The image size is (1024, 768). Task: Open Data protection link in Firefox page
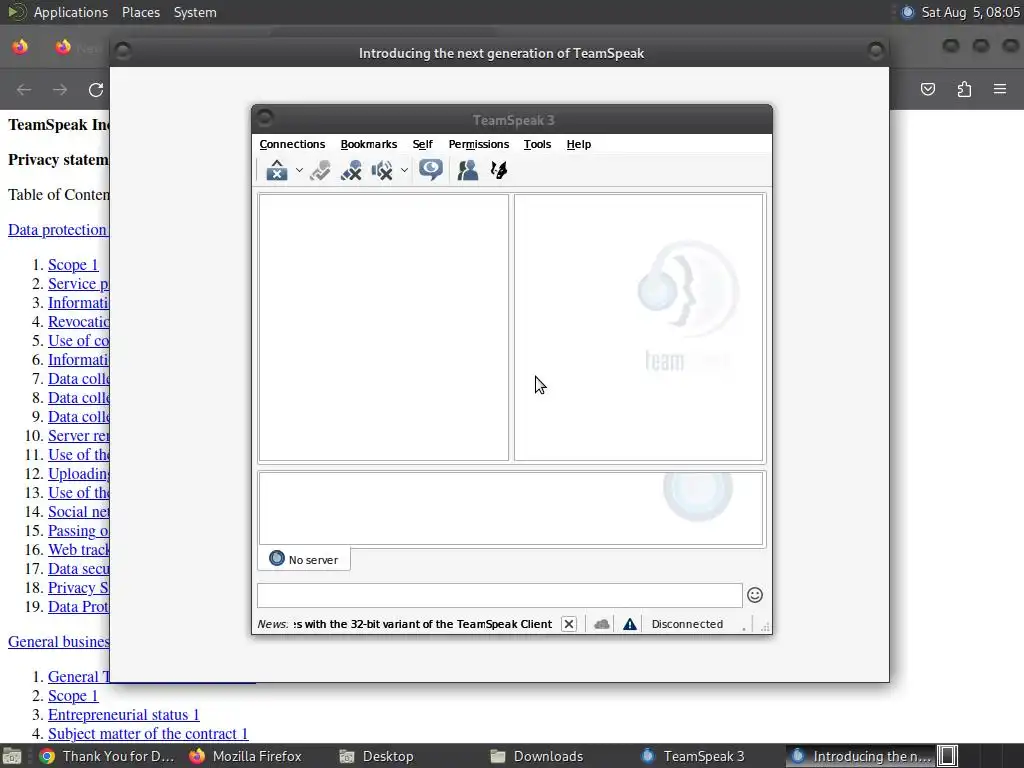[x=57, y=230]
